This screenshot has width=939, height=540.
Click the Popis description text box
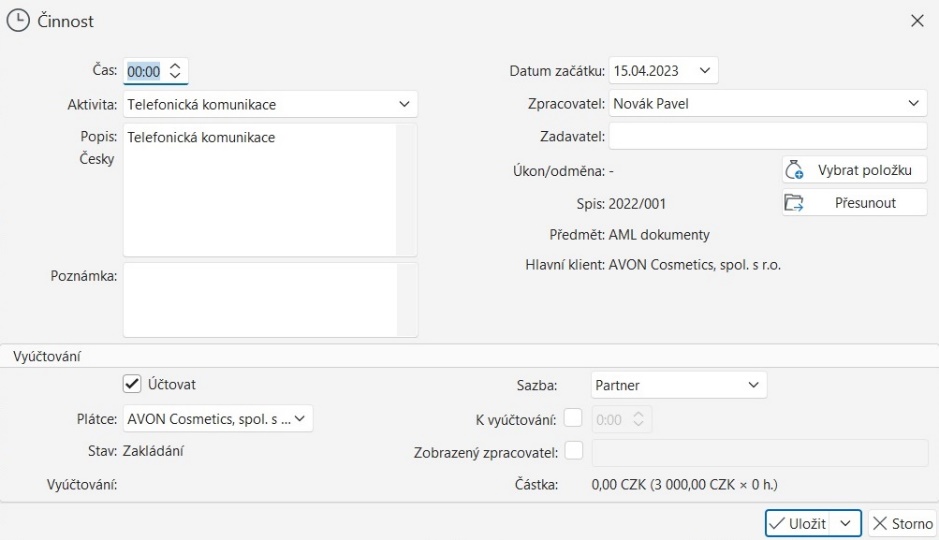pyautogui.click(x=260, y=190)
